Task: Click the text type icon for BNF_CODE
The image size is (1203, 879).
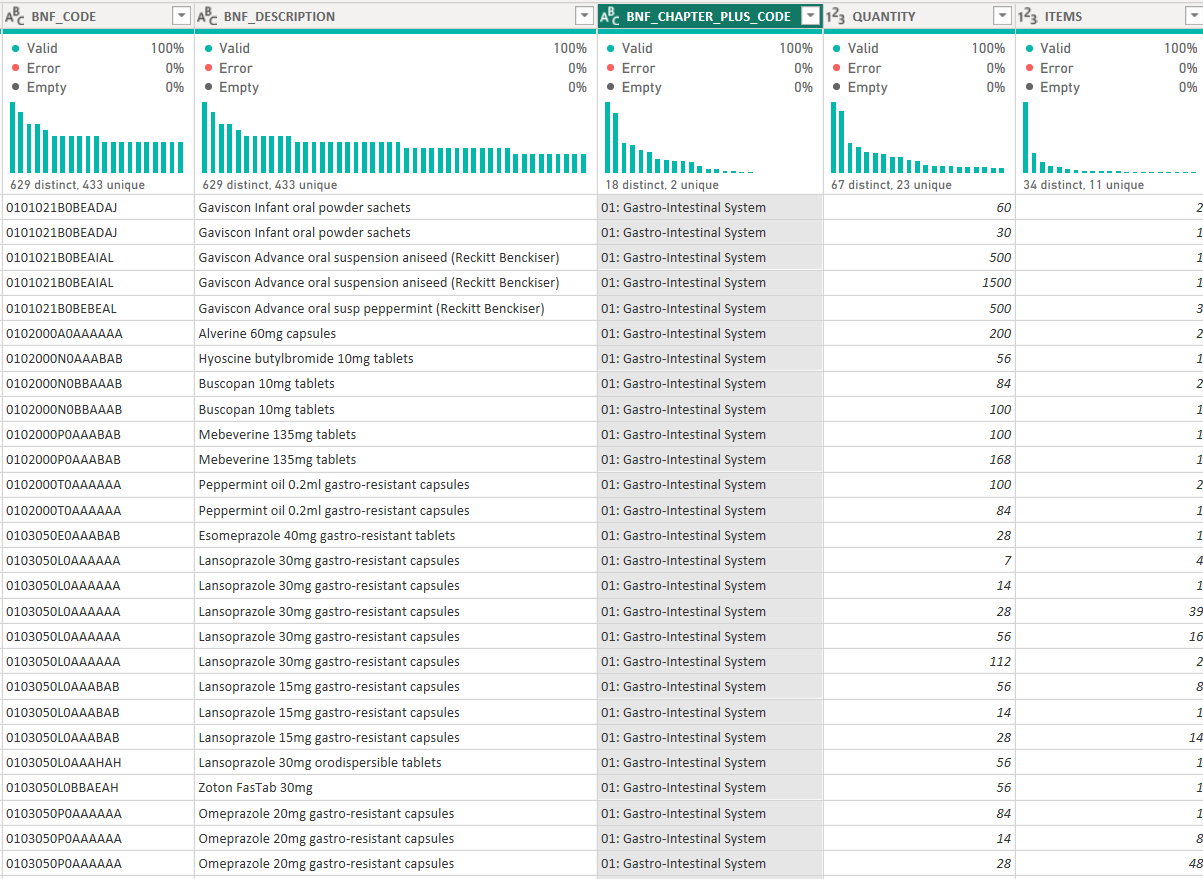Action: point(15,16)
